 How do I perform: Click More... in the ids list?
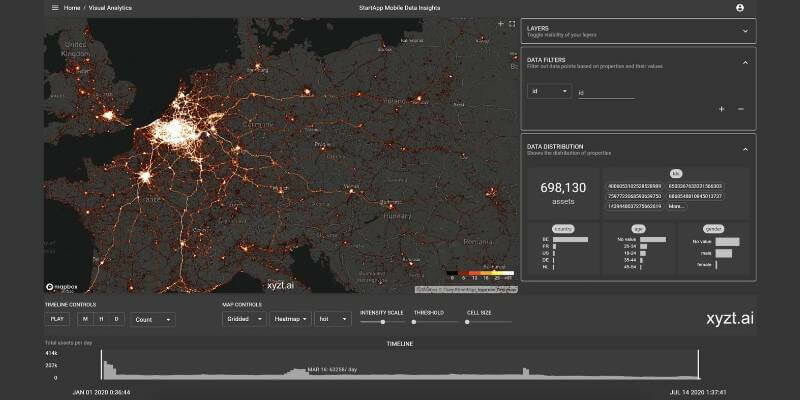[676, 206]
